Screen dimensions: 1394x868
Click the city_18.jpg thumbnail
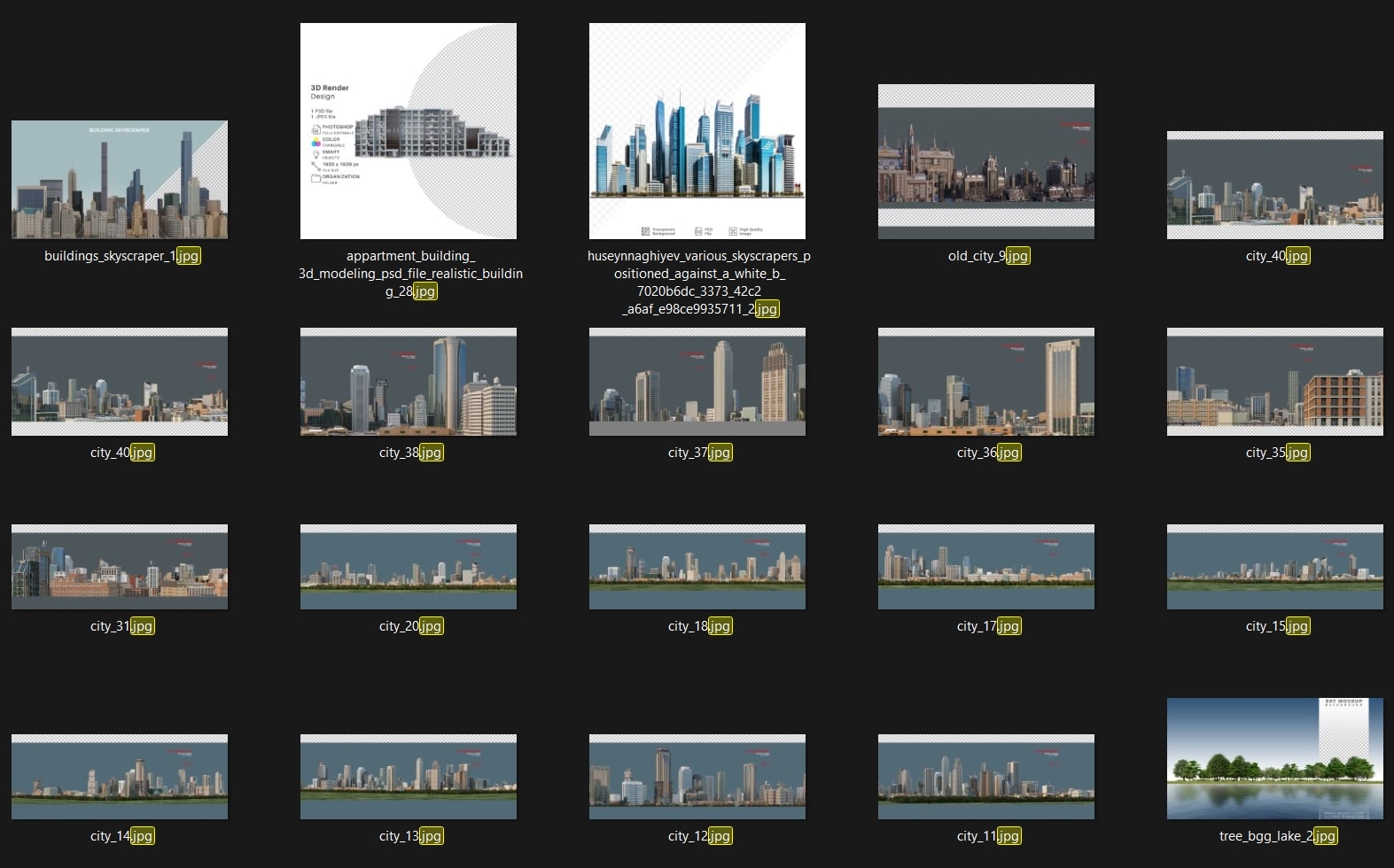pos(697,567)
